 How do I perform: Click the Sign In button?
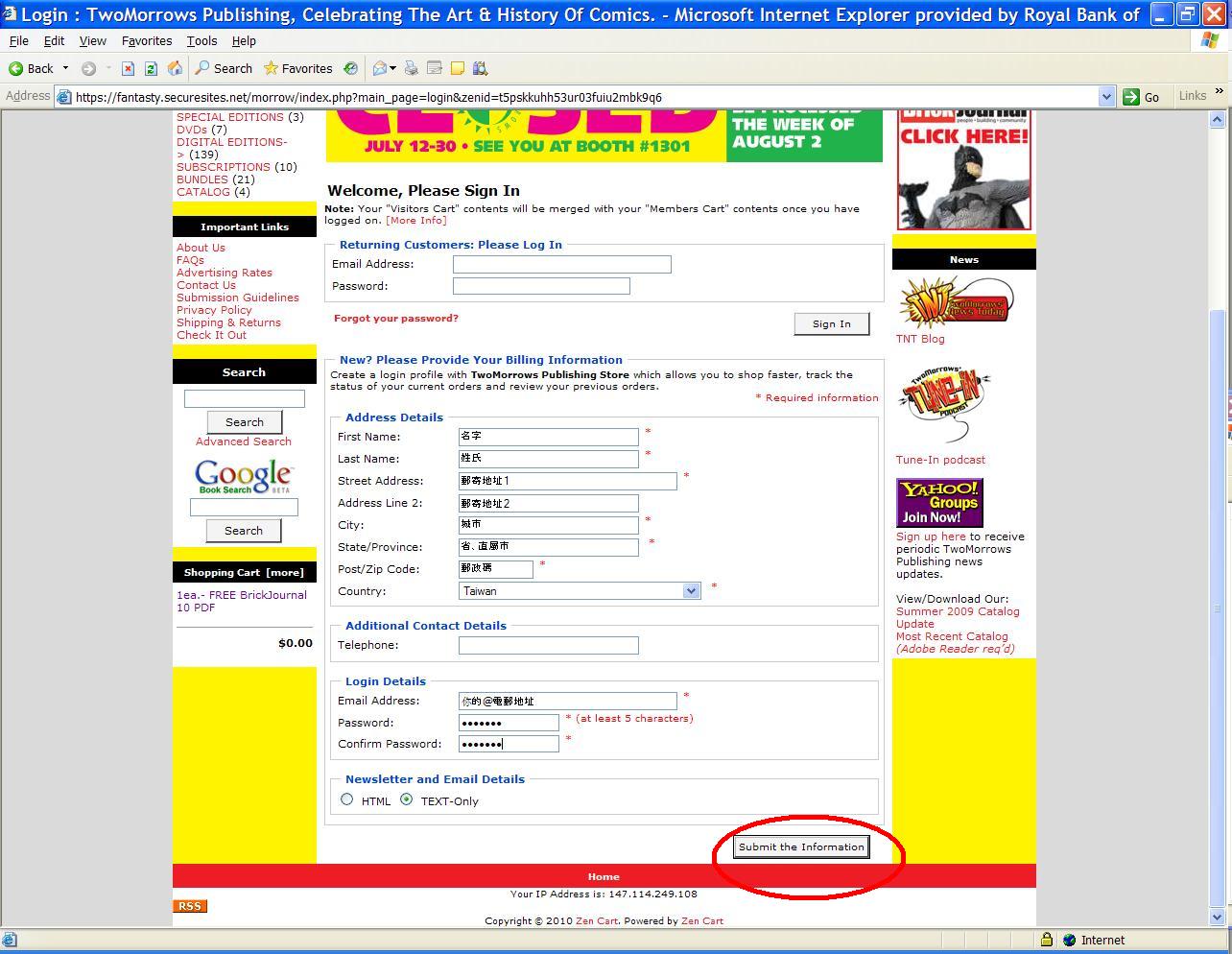[831, 323]
